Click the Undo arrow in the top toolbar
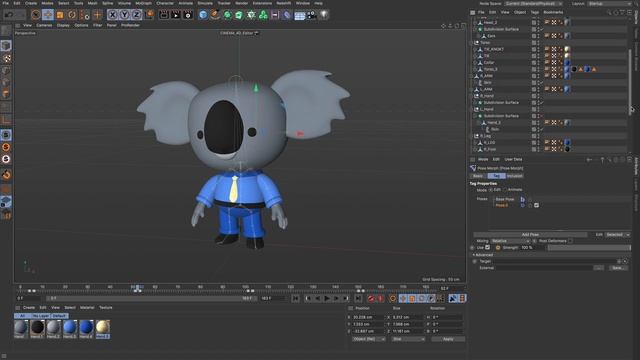Screen dimensions: 640x360 coord(9,15)
